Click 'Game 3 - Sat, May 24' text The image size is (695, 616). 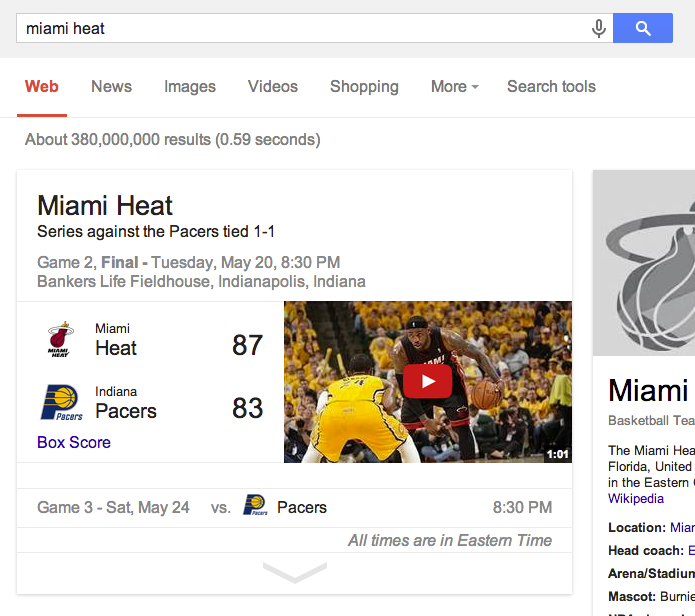pos(113,507)
